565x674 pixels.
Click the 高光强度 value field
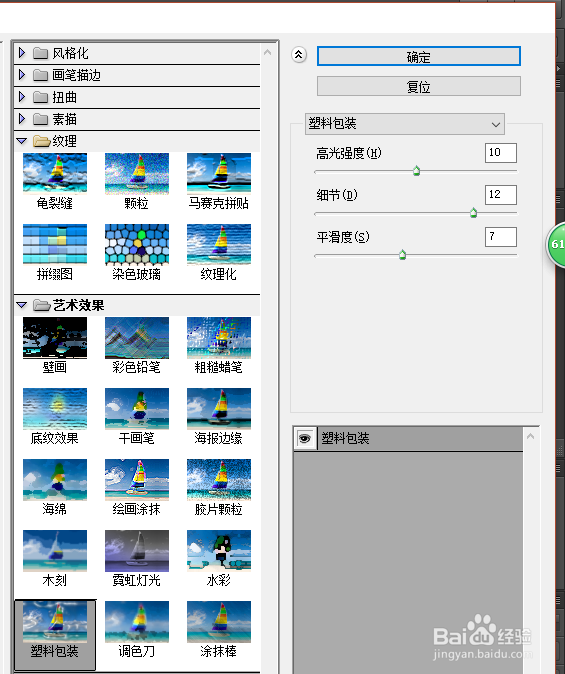501,153
